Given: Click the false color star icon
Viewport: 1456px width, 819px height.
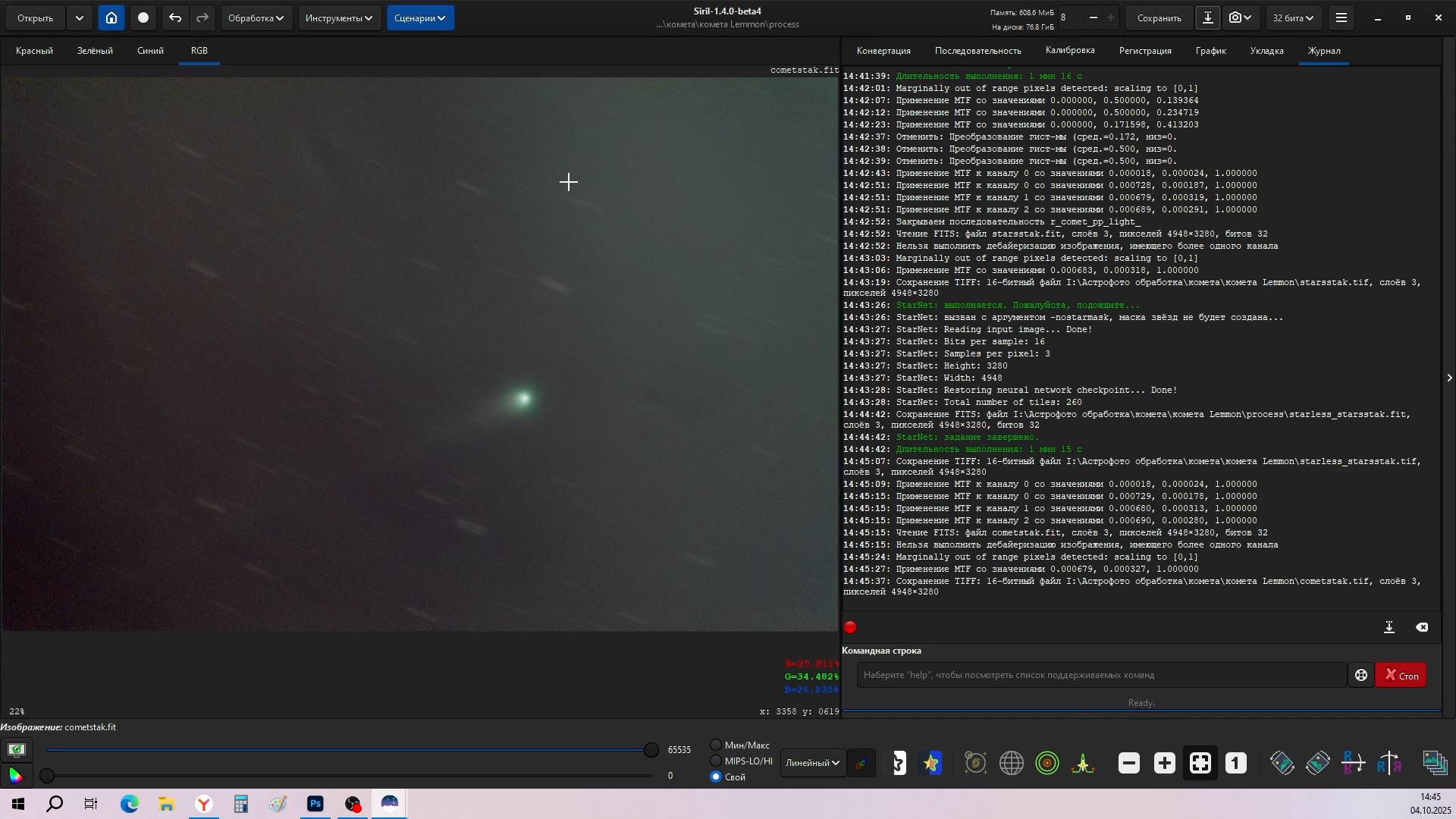Looking at the screenshot, I should tap(931, 763).
